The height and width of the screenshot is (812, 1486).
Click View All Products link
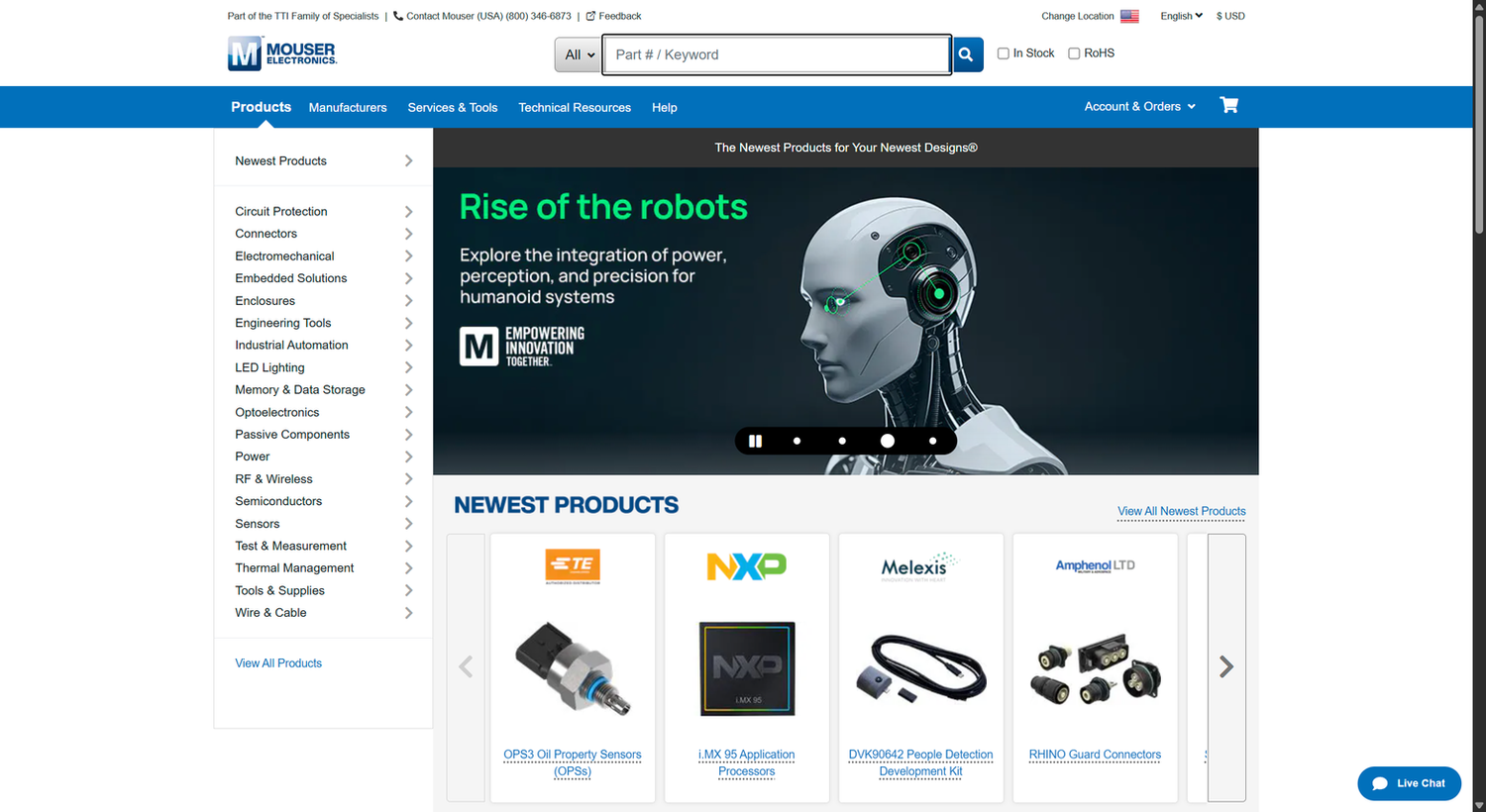(278, 663)
